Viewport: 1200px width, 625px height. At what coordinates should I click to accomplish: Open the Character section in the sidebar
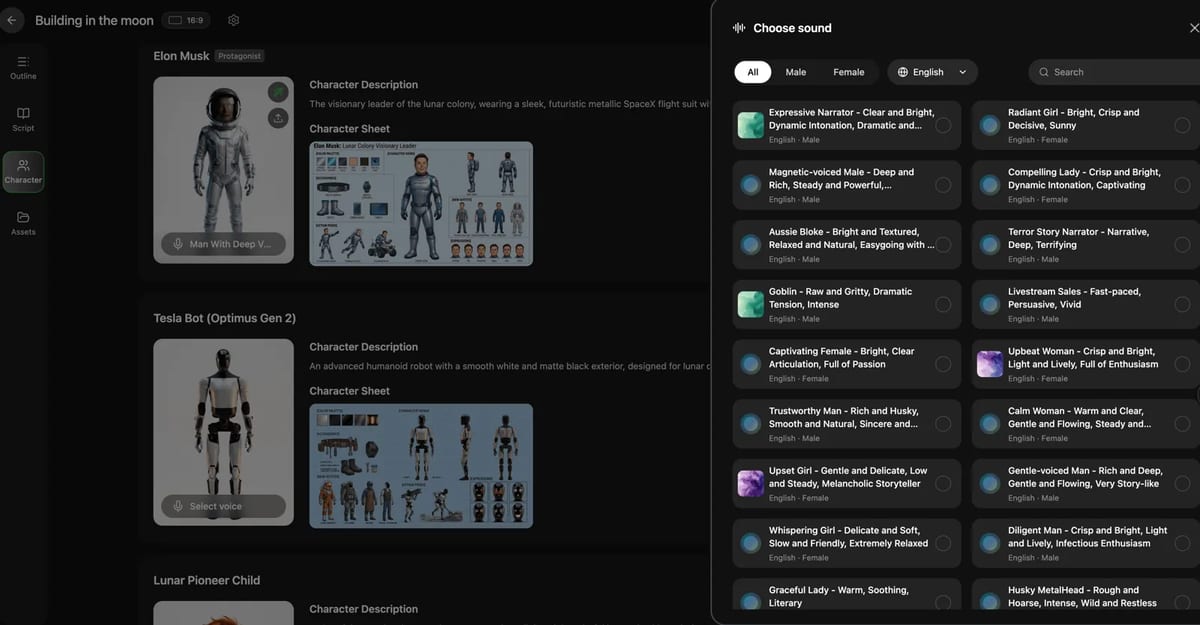coord(23,172)
